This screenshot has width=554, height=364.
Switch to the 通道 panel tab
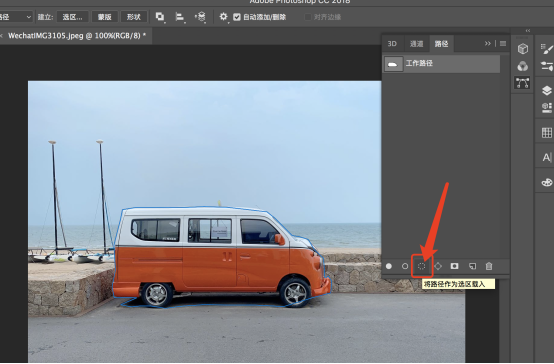coord(416,44)
